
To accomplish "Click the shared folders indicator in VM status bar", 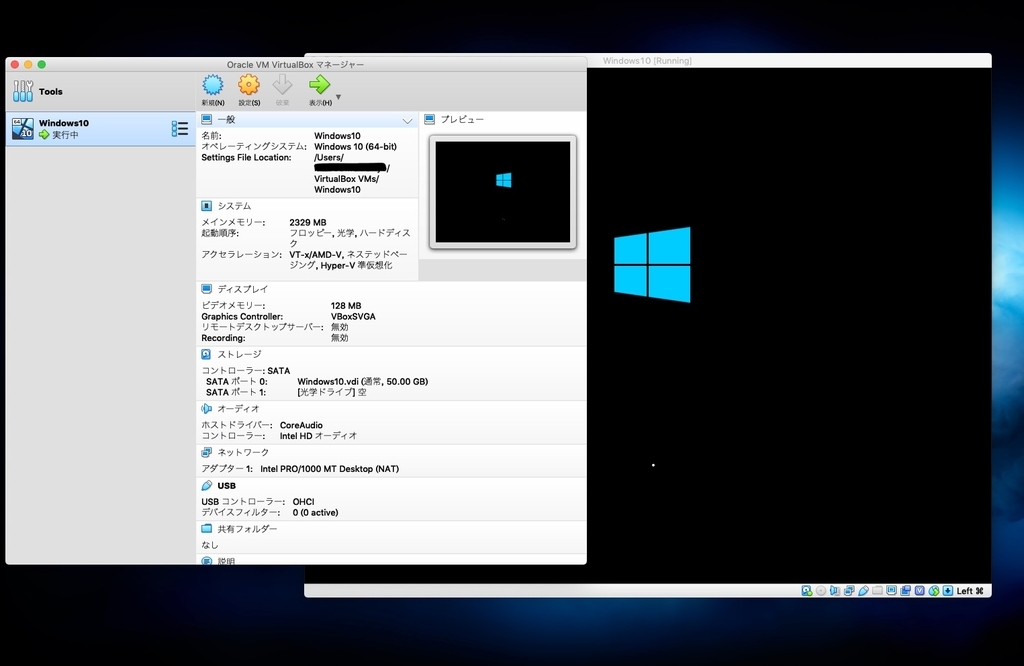I will tap(877, 590).
